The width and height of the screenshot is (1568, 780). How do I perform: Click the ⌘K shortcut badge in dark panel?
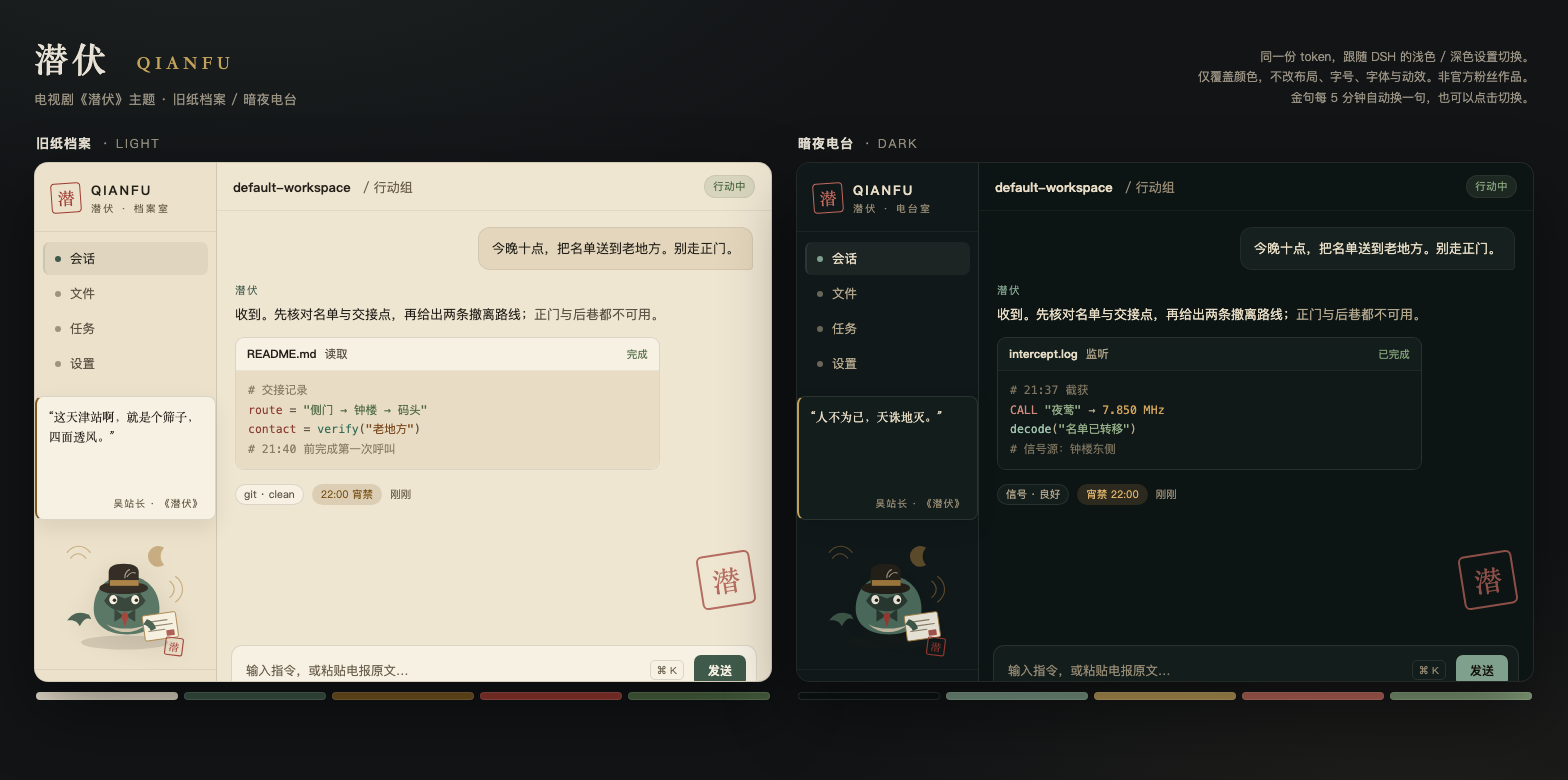click(x=1429, y=670)
